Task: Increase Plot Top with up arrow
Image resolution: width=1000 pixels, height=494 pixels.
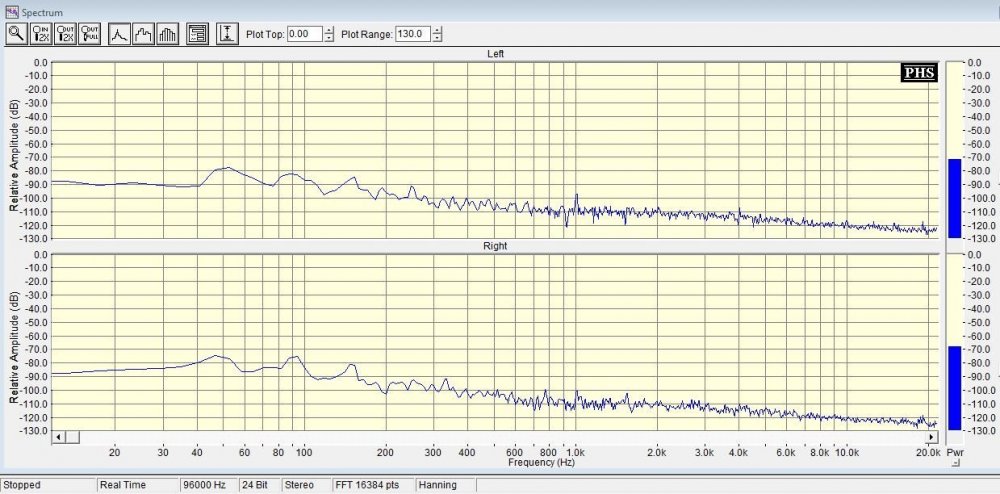Action: [x=329, y=30]
